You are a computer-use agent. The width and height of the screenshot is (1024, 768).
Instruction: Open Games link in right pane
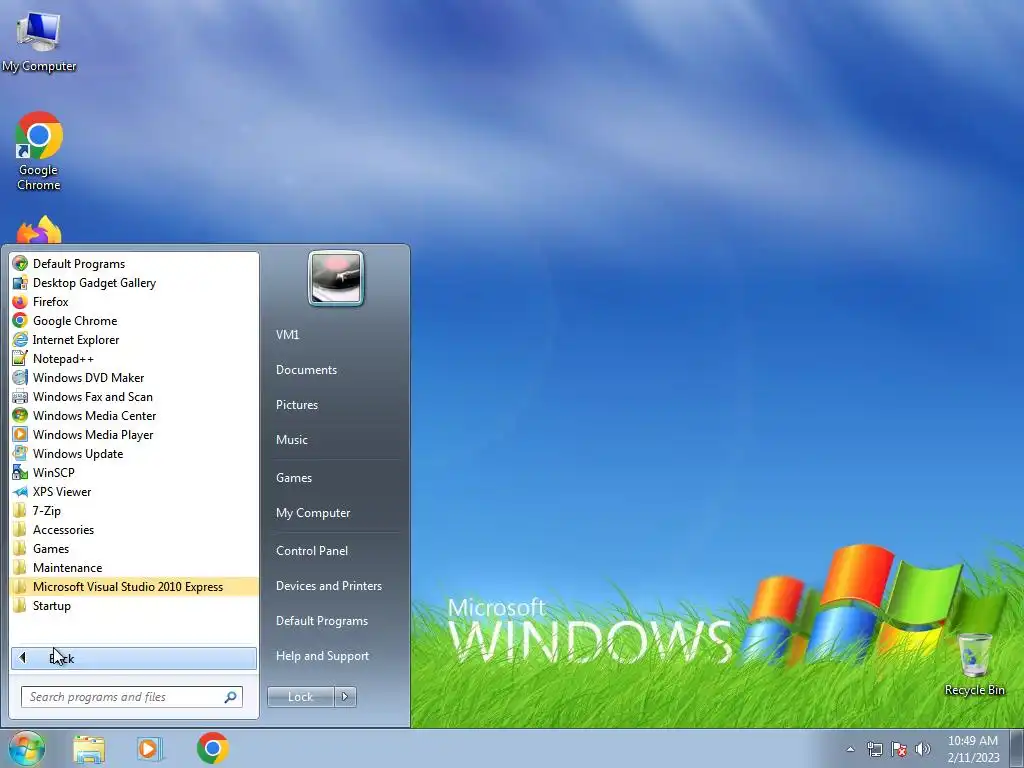click(x=294, y=477)
